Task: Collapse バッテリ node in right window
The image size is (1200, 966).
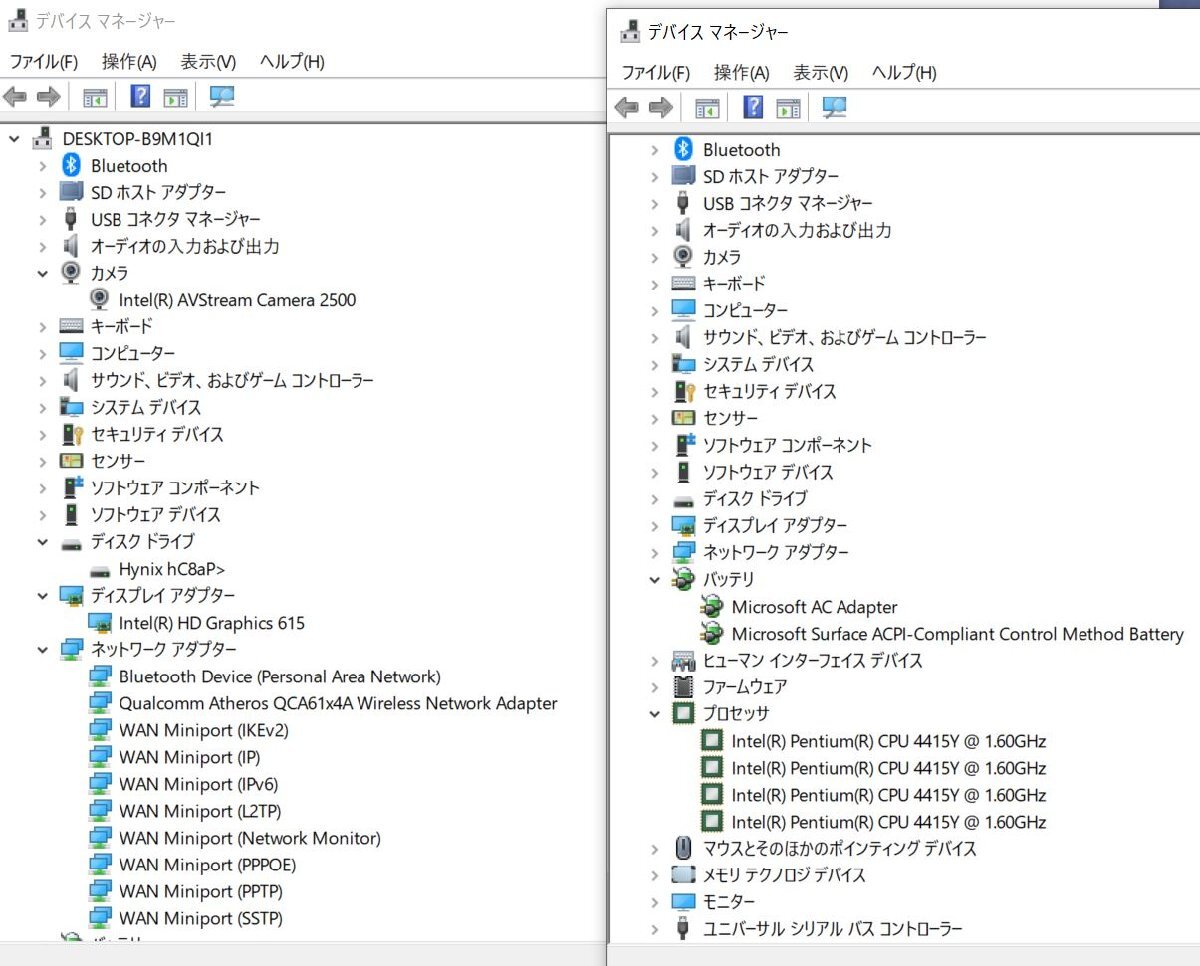Action: pos(655,579)
